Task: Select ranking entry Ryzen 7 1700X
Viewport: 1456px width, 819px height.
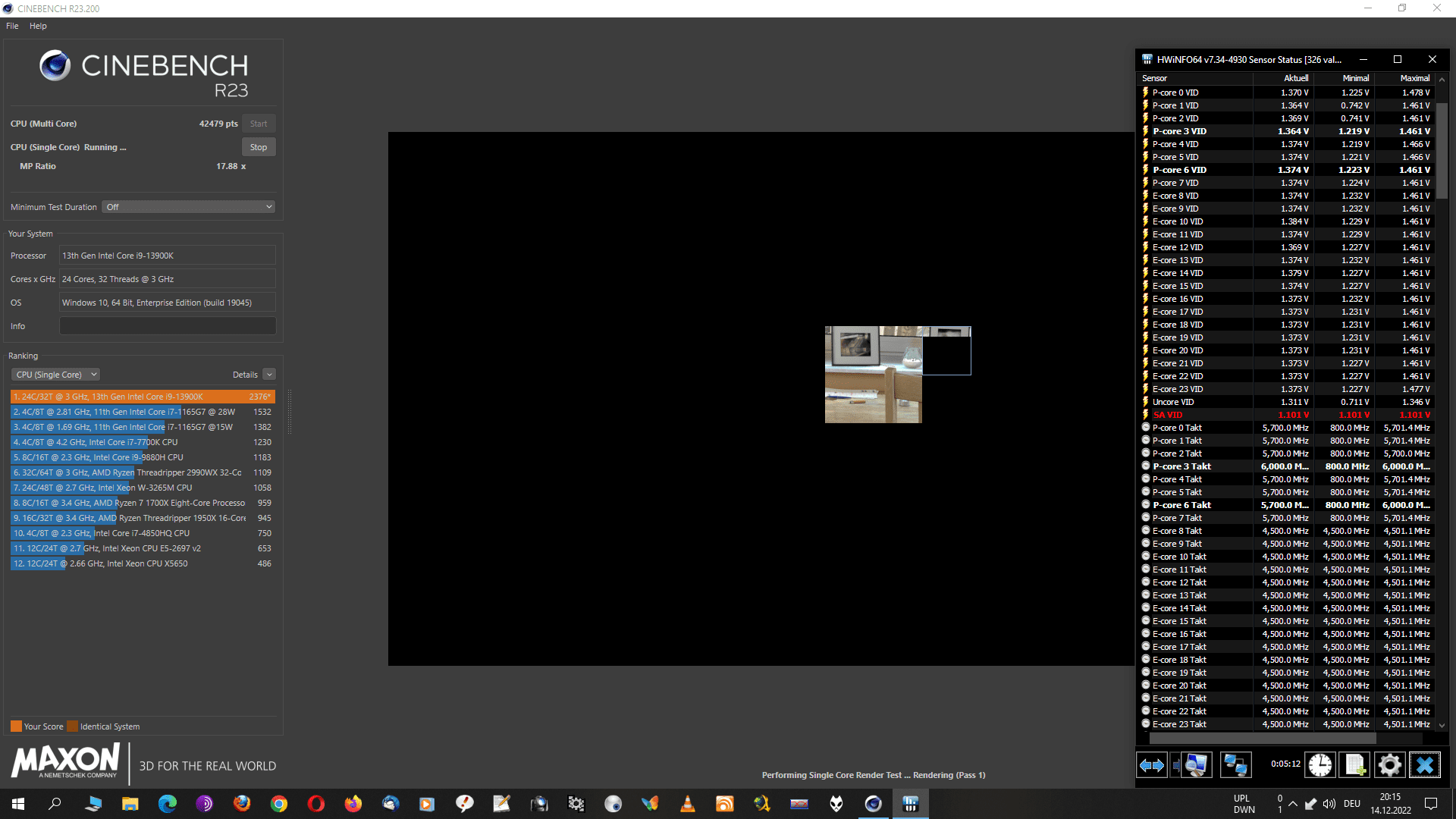Action: 143,503
